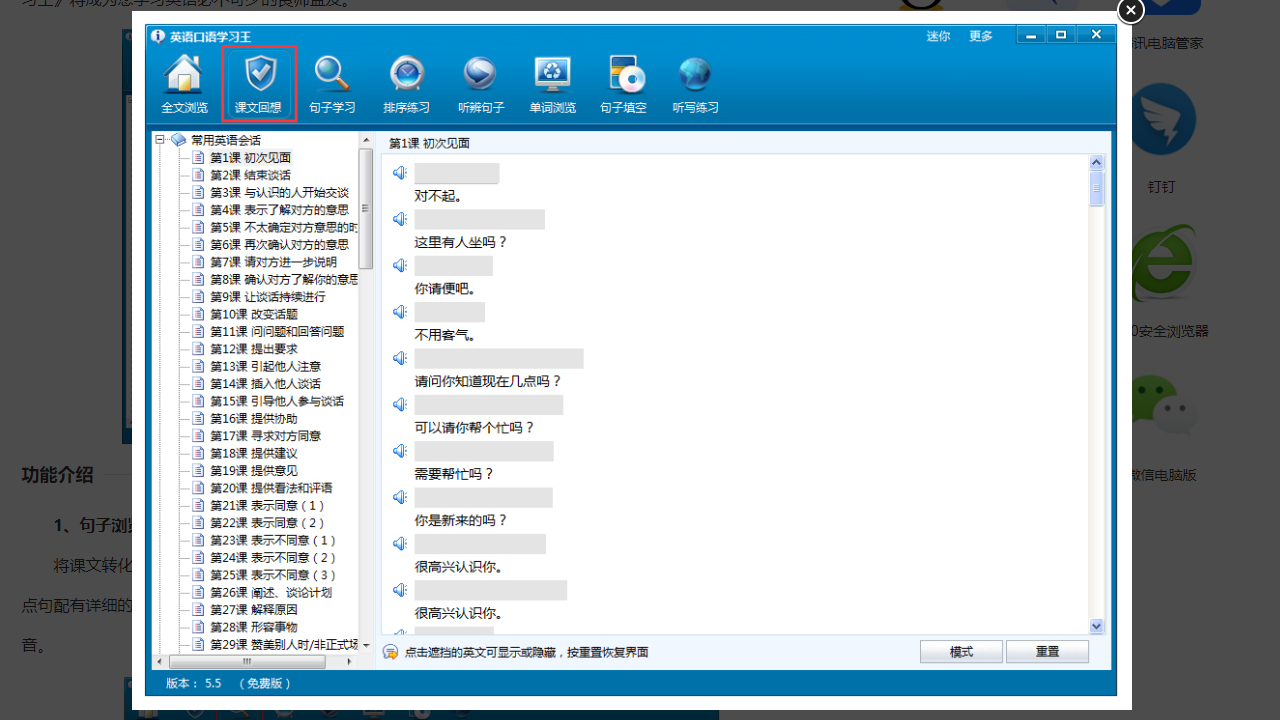Enter 听写练习 dictation practice mode
Viewport: 1280px width, 720px height.
[x=694, y=84]
